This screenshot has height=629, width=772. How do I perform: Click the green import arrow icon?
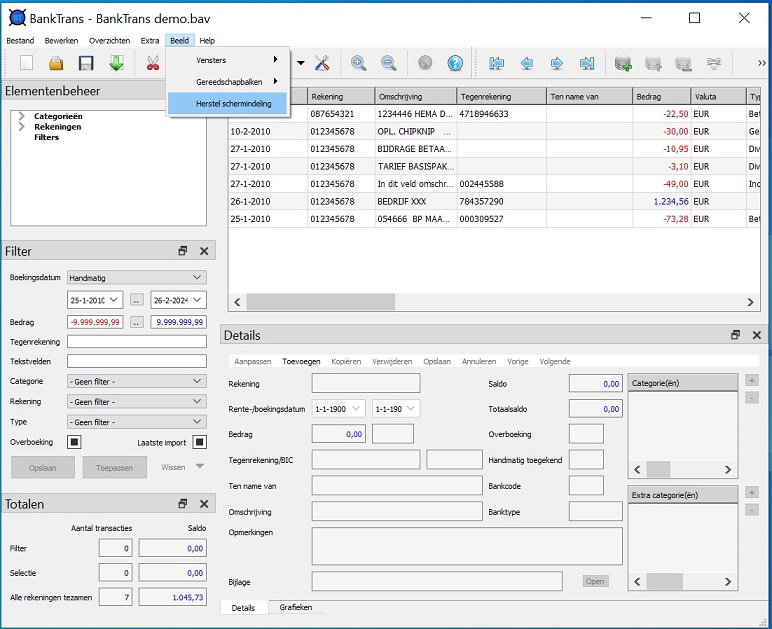[116, 64]
